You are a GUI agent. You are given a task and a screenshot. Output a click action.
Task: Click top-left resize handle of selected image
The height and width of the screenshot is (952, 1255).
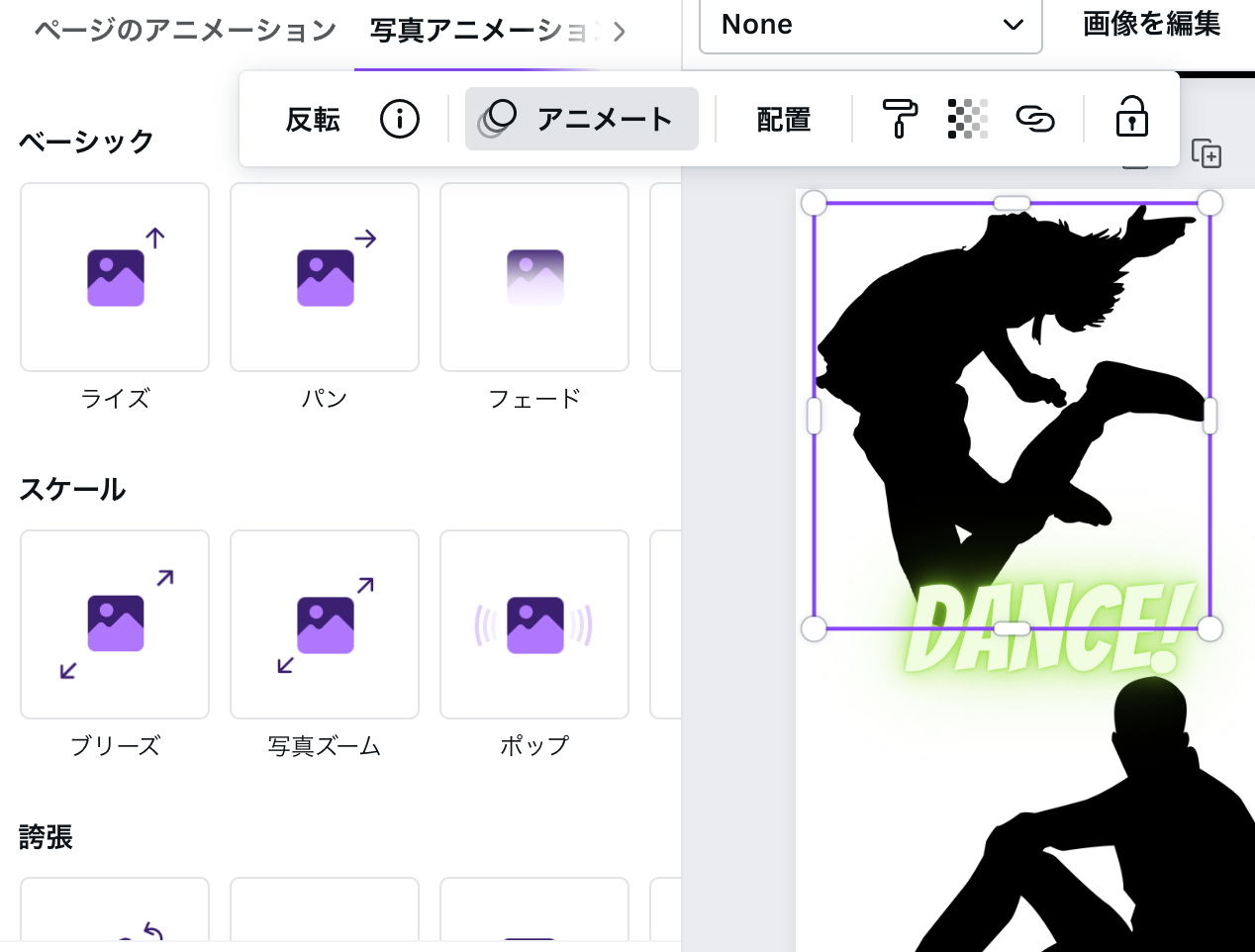coord(814,203)
